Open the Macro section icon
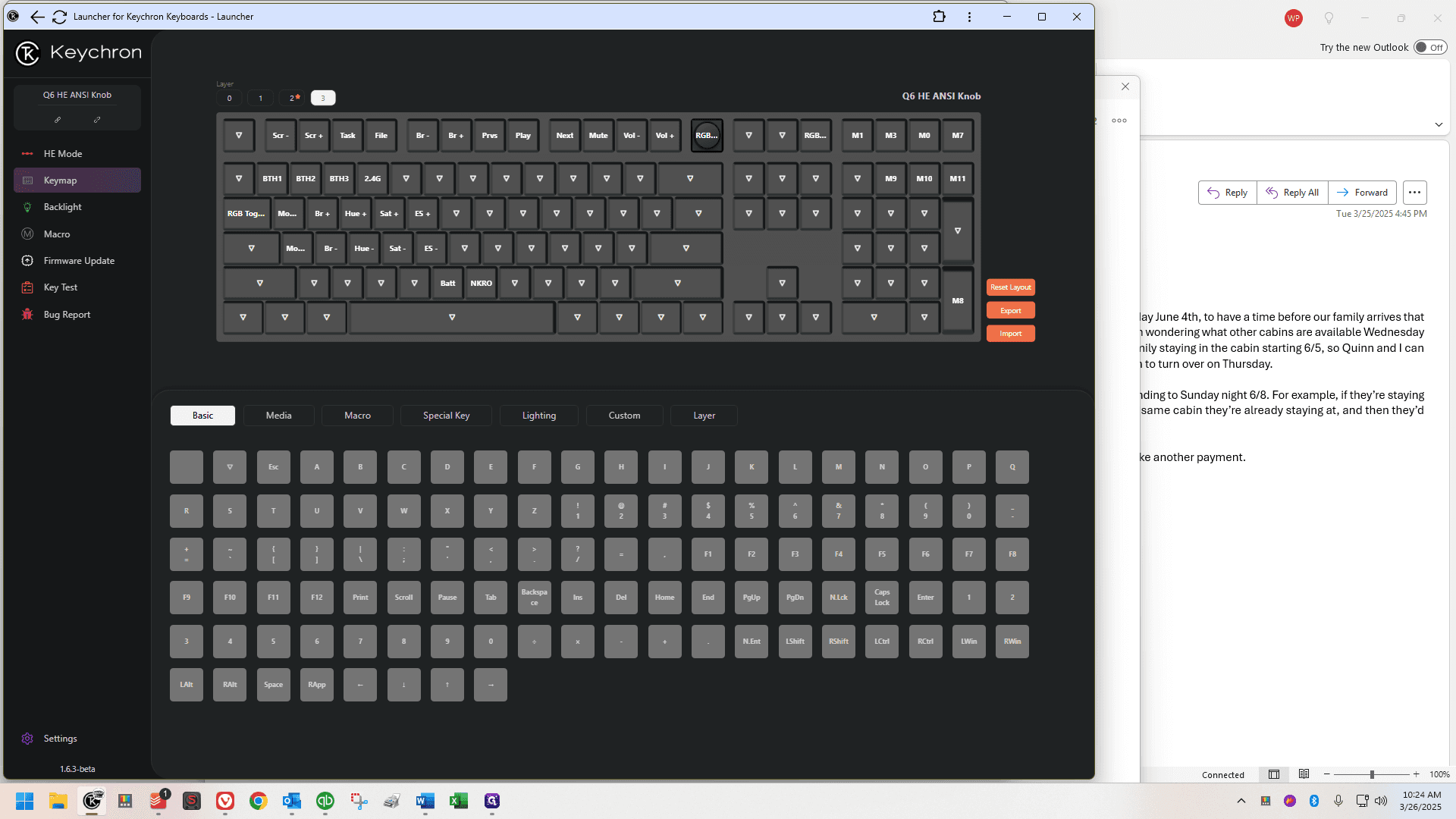This screenshot has height=819, width=1456. pos(27,234)
